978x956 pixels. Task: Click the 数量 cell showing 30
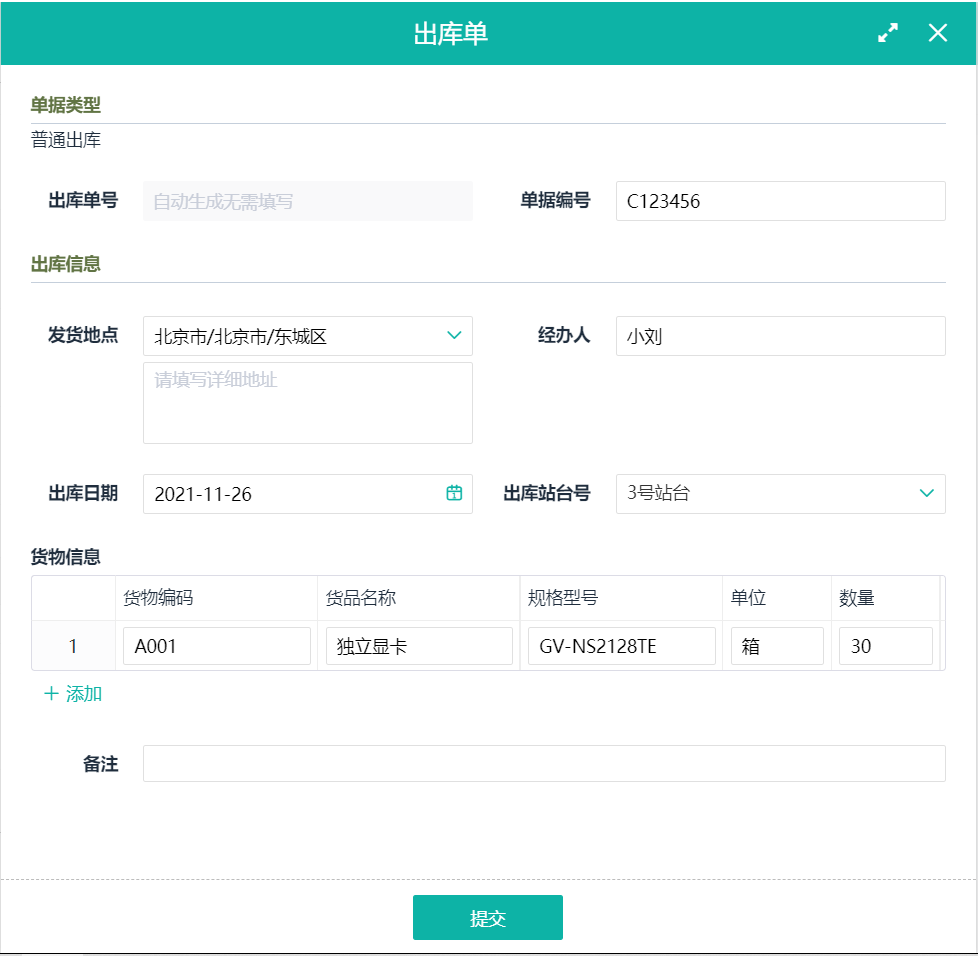point(885,646)
